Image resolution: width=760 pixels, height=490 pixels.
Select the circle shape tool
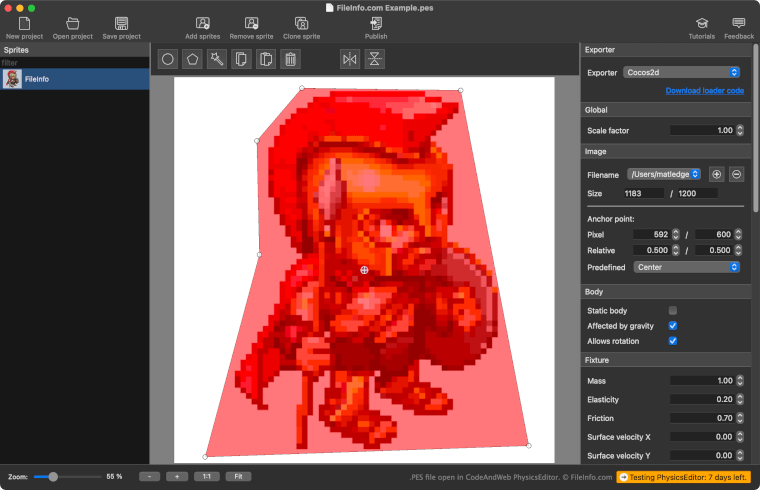(x=168, y=60)
